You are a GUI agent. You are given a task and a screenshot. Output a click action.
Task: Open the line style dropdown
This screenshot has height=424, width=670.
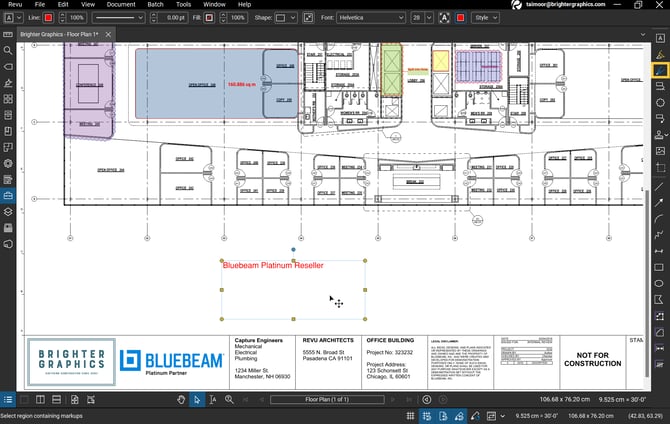(119, 18)
